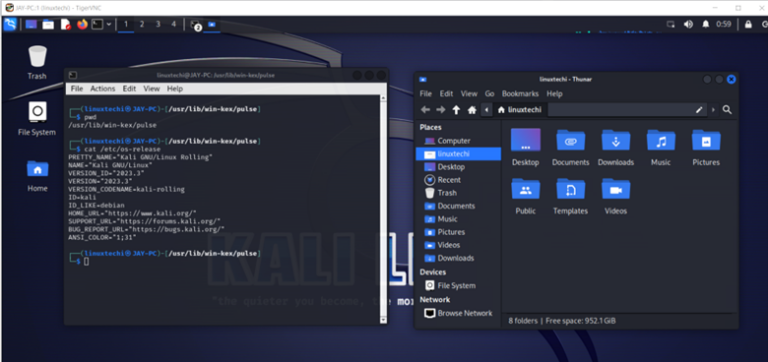The image size is (768, 362).
Task: Select the terminal taskbar button
Action: [195, 24]
